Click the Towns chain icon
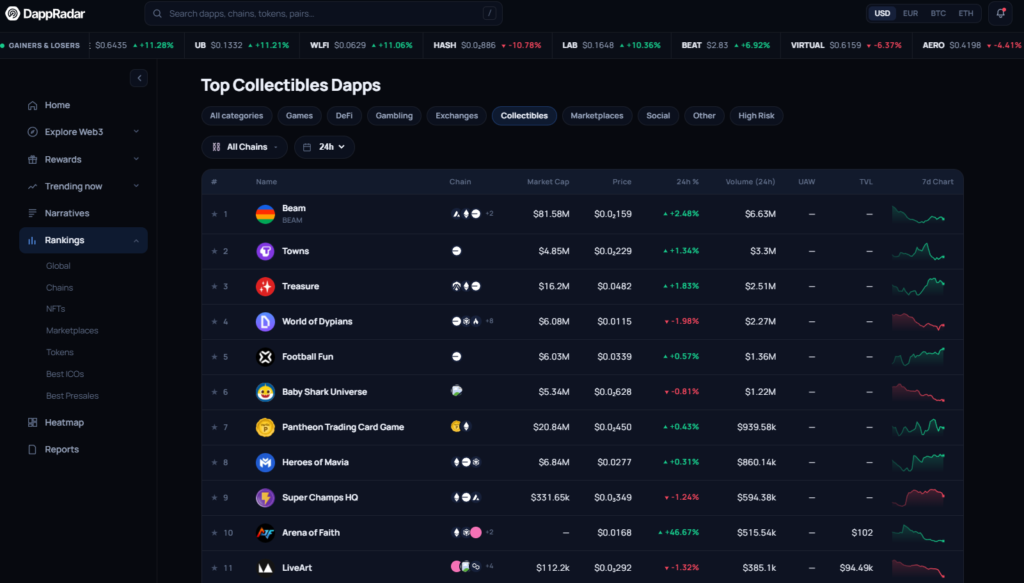The height and width of the screenshot is (583, 1024). [x=456, y=251]
